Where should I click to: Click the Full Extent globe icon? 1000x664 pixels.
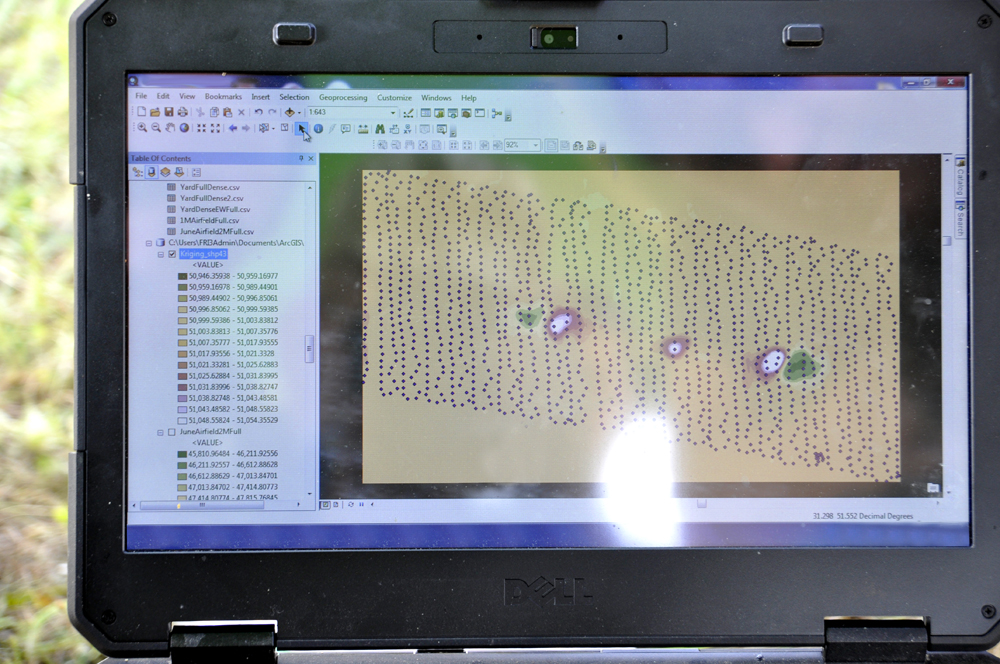[x=184, y=128]
